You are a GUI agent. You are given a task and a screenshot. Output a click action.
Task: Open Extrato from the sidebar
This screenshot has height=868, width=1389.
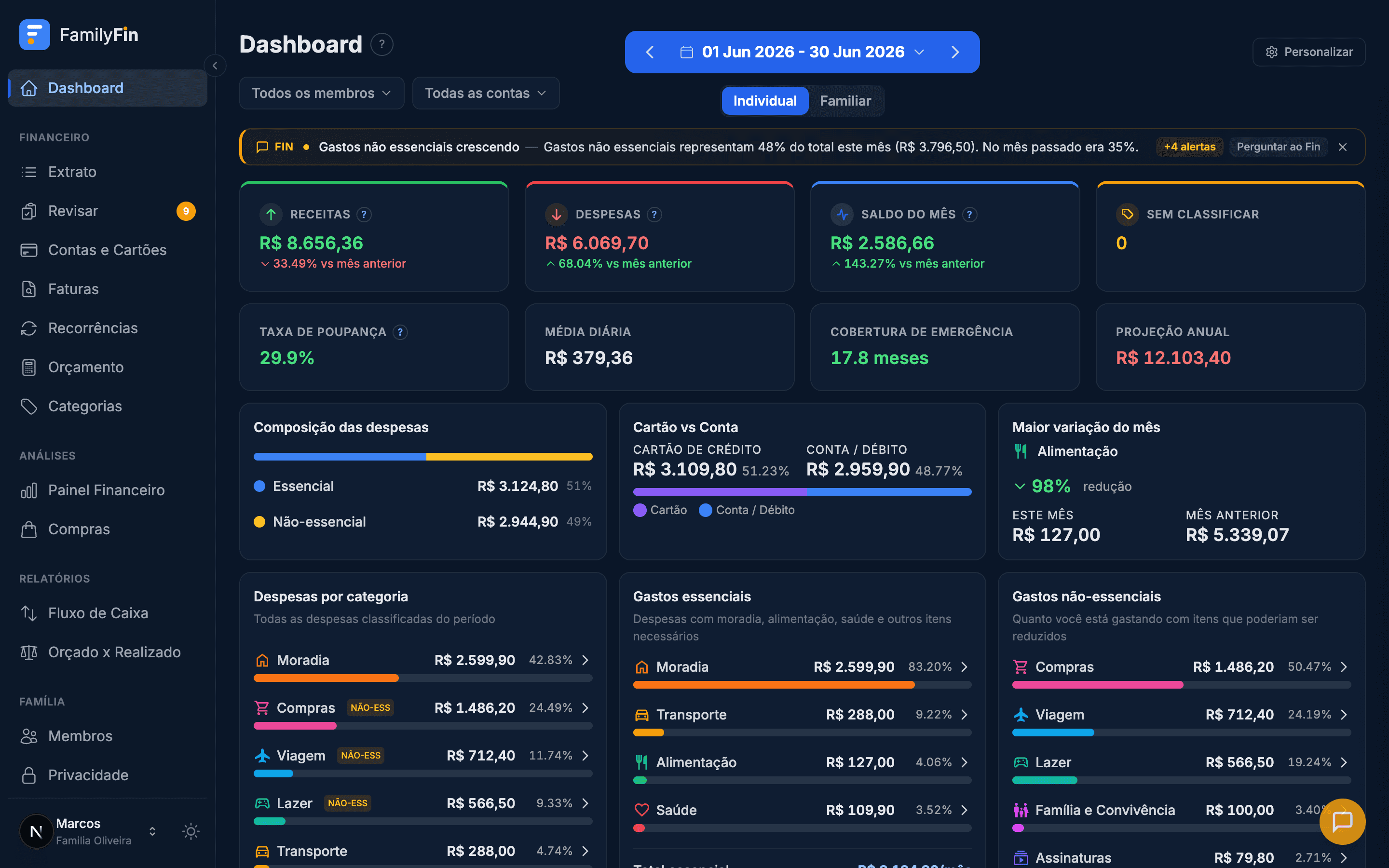point(108,172)
